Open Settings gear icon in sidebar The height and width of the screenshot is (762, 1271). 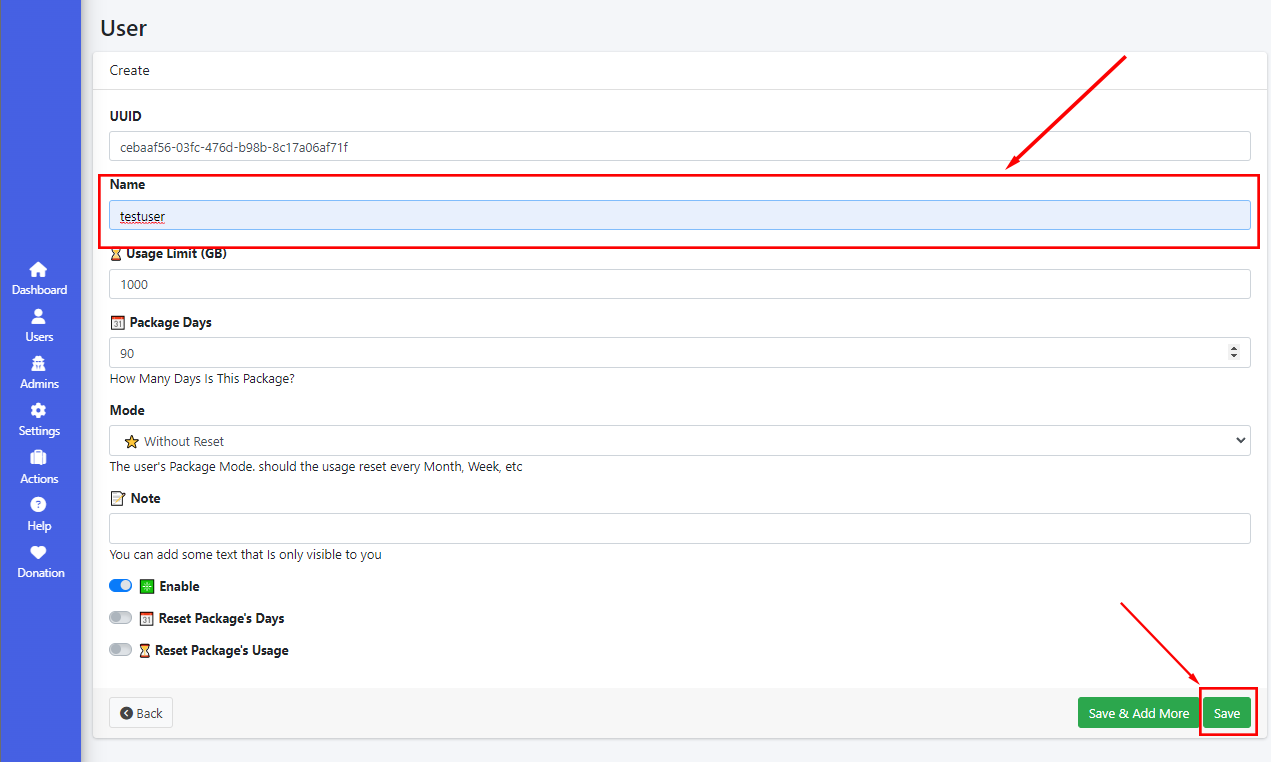point(38,410)
